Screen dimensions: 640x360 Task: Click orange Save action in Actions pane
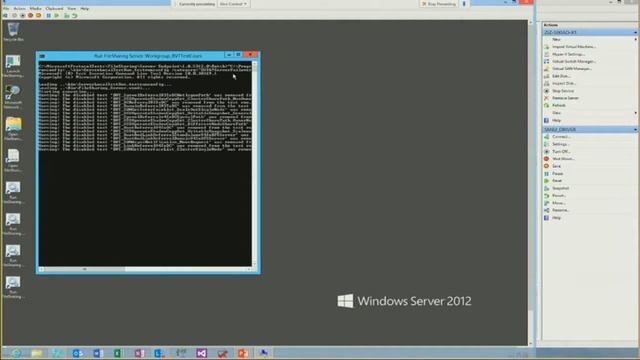pos(556,166)
